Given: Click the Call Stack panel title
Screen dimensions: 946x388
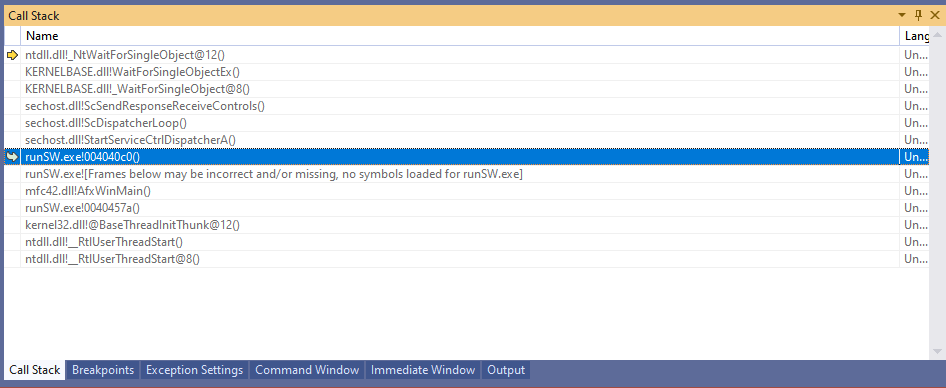Looking at the screenshot, I should pos(34,16).
